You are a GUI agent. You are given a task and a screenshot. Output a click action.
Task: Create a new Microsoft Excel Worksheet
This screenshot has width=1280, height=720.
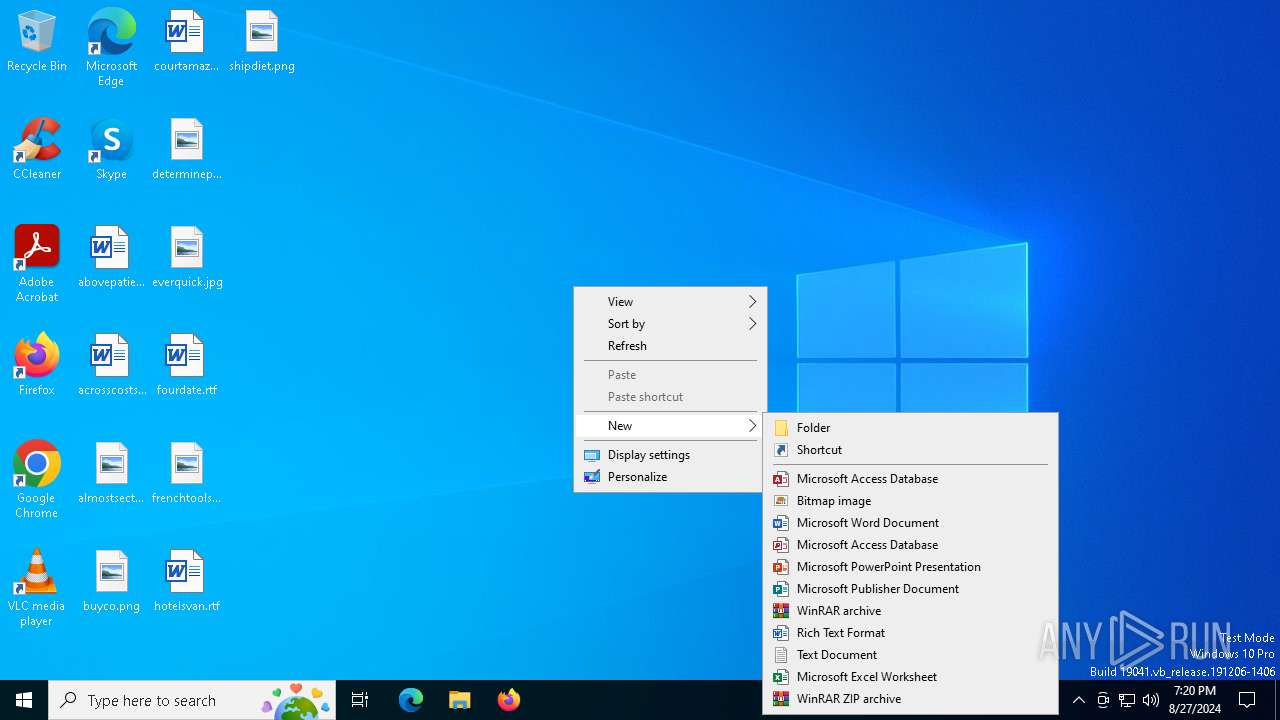[x=910, y=677]
